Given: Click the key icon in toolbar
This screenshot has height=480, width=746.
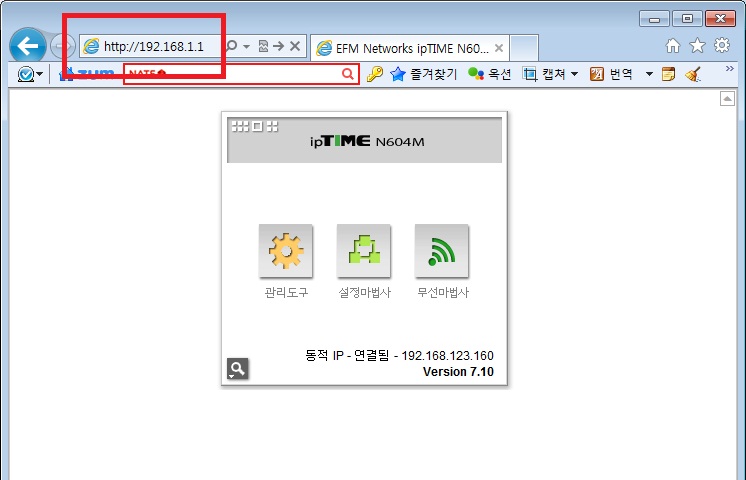Looking at the screenshot, I should click(x=375, y=74).
